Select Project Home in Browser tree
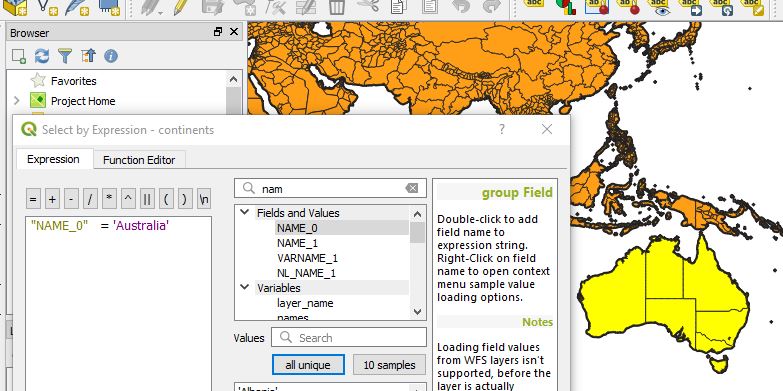Screen dimensions: 783x391 [83, 101]
